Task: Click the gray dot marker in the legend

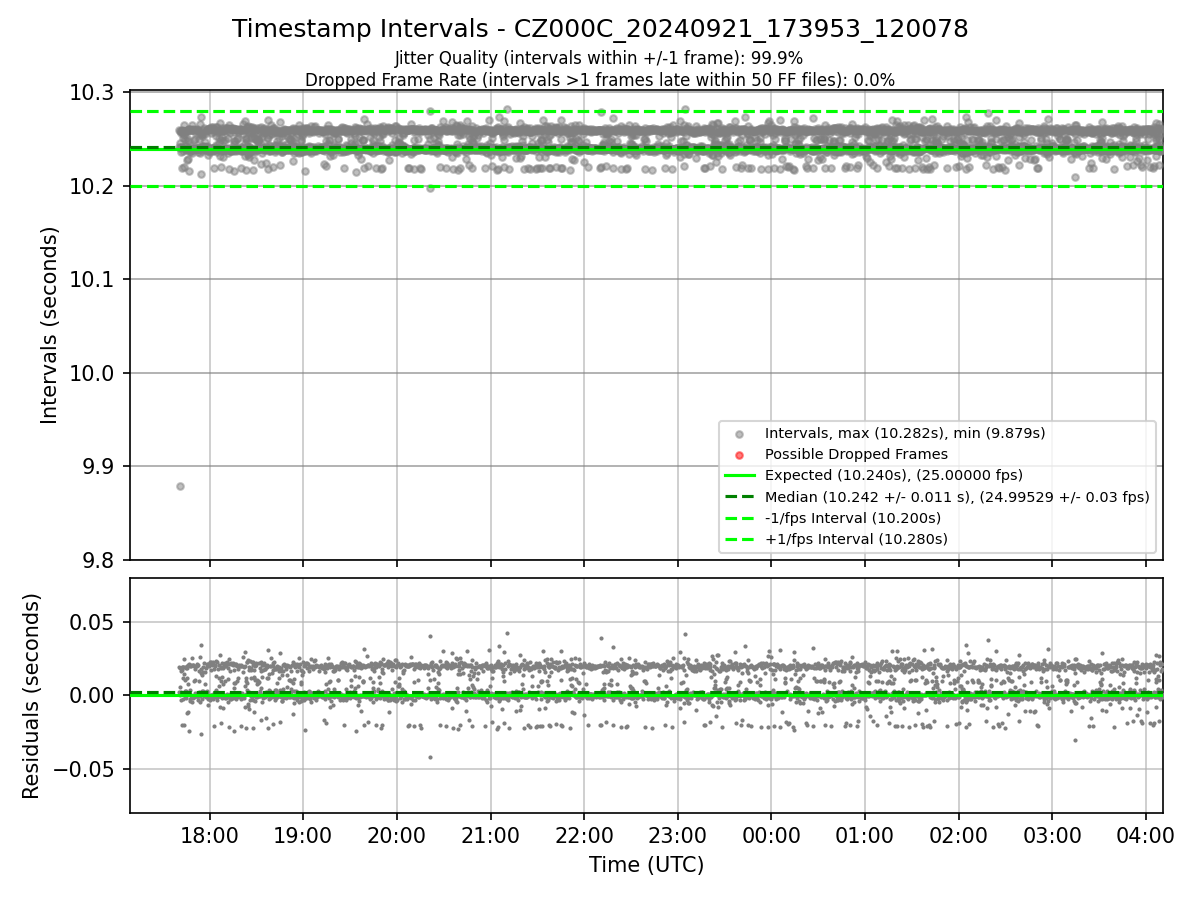Action: (x=739, y=434)
